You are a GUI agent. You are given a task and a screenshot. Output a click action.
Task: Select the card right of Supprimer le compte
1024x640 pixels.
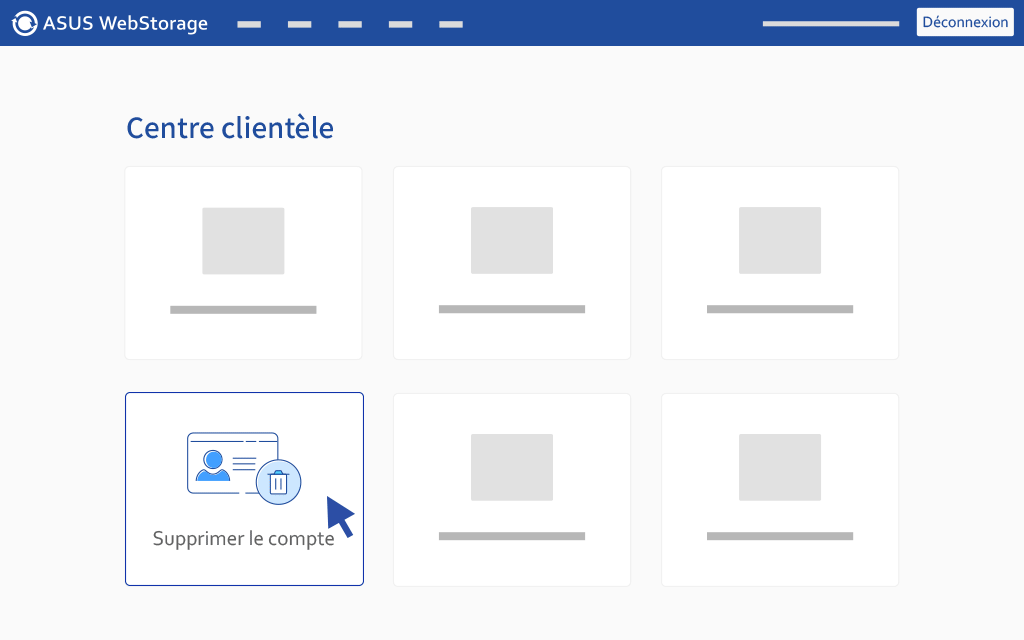[x=512, y=490]
